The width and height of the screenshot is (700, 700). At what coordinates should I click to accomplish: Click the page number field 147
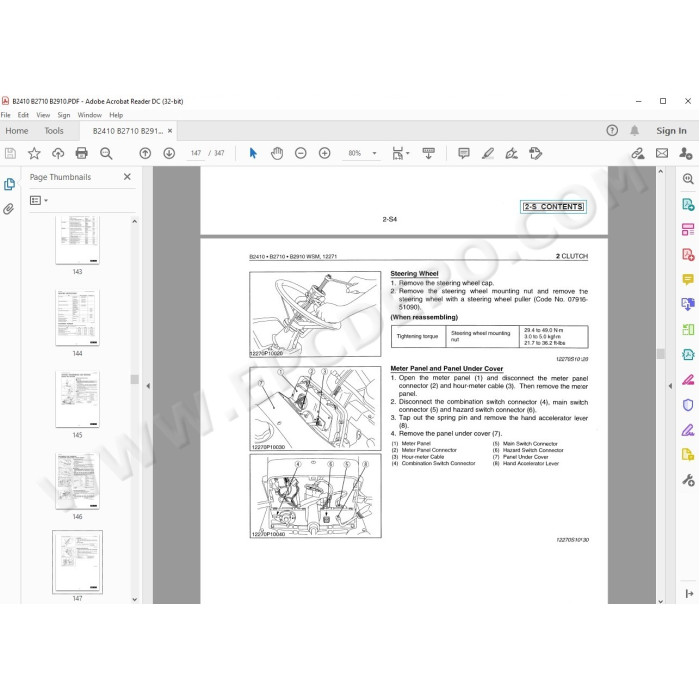(196, 153)
